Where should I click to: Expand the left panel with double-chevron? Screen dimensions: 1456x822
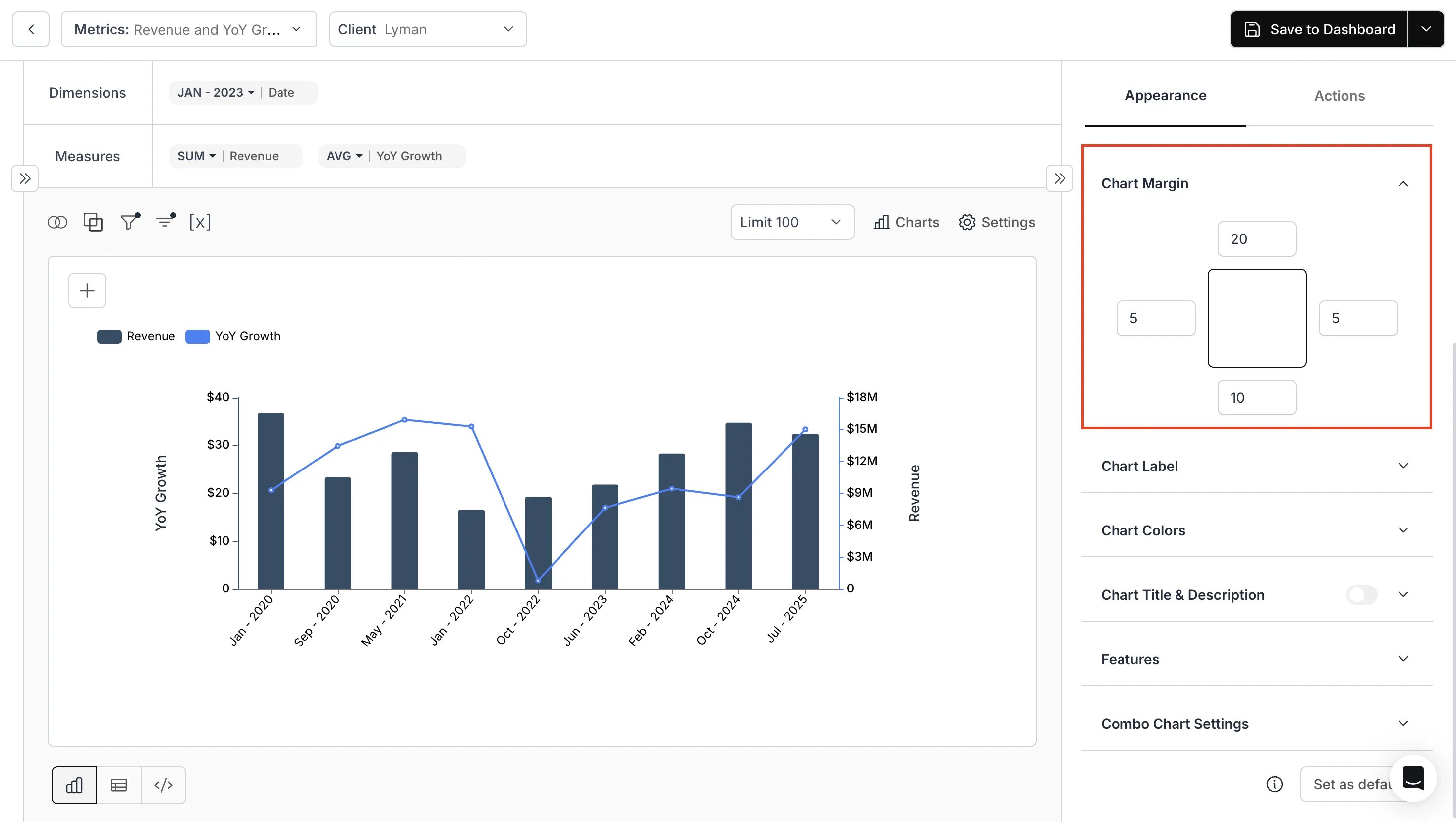point(25,178)
